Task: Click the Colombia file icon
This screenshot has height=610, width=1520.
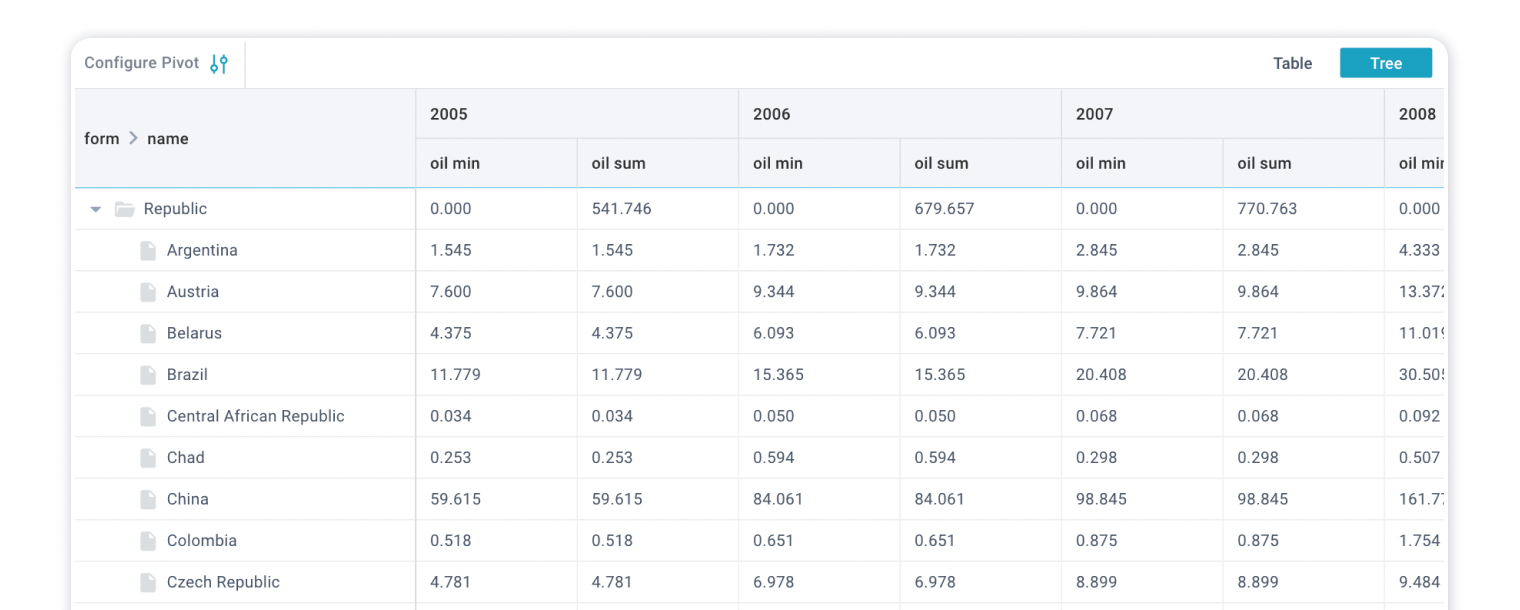Action: (x=148, y=541)
